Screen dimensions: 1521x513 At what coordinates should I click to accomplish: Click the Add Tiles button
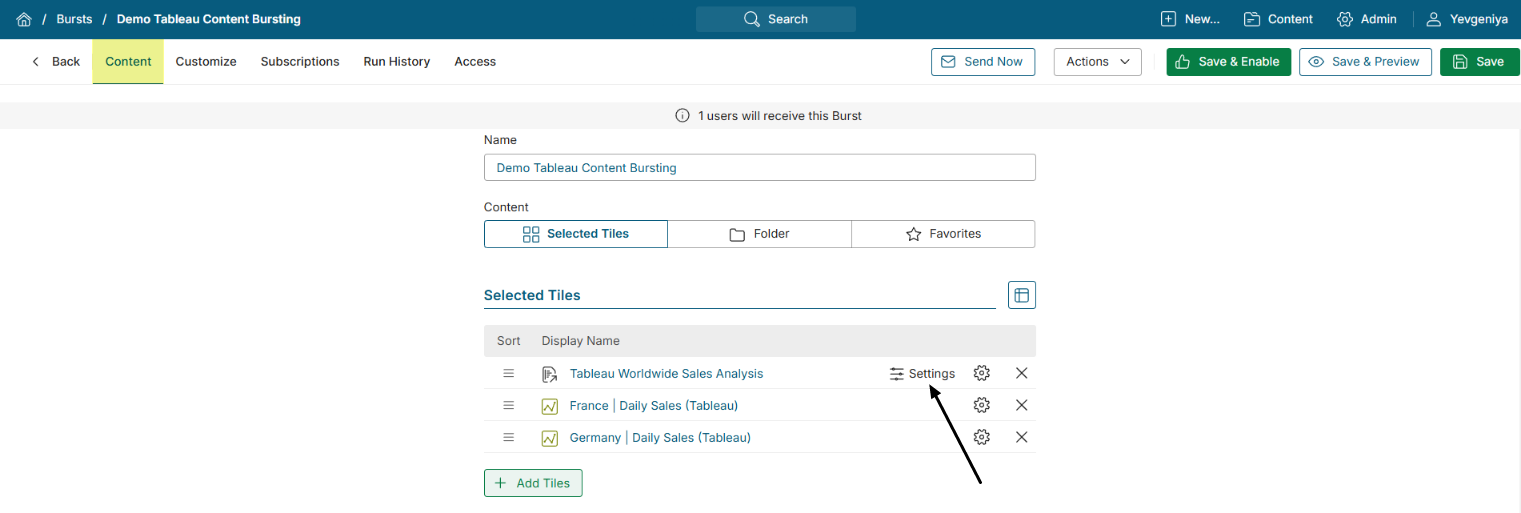(x=533, y=483)
